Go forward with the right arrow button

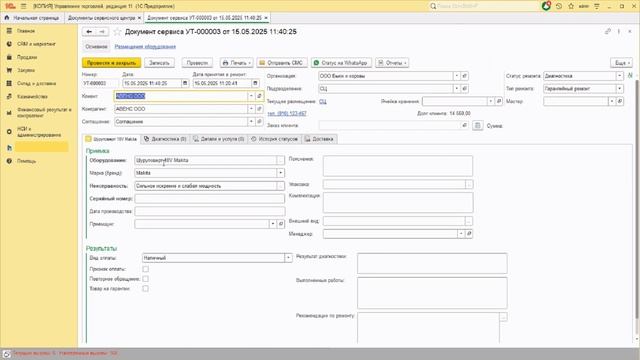point(102,32)
